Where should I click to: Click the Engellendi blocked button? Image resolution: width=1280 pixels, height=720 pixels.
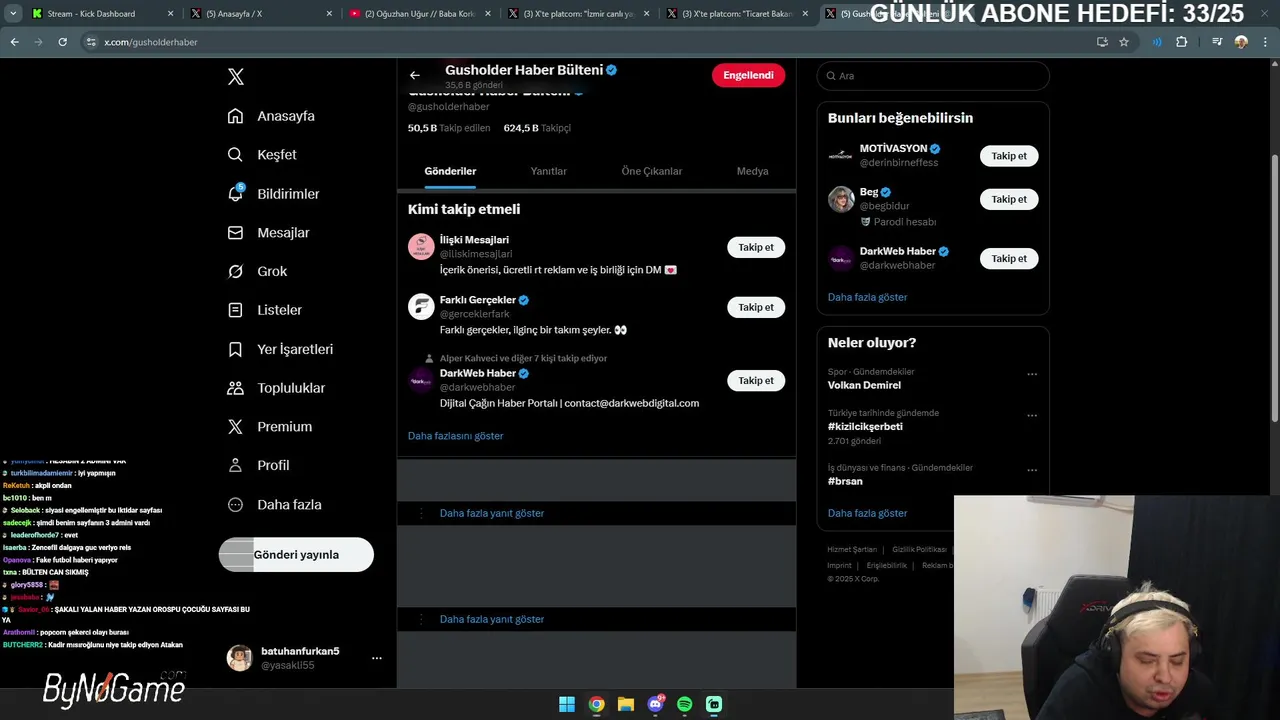(748, 75)
